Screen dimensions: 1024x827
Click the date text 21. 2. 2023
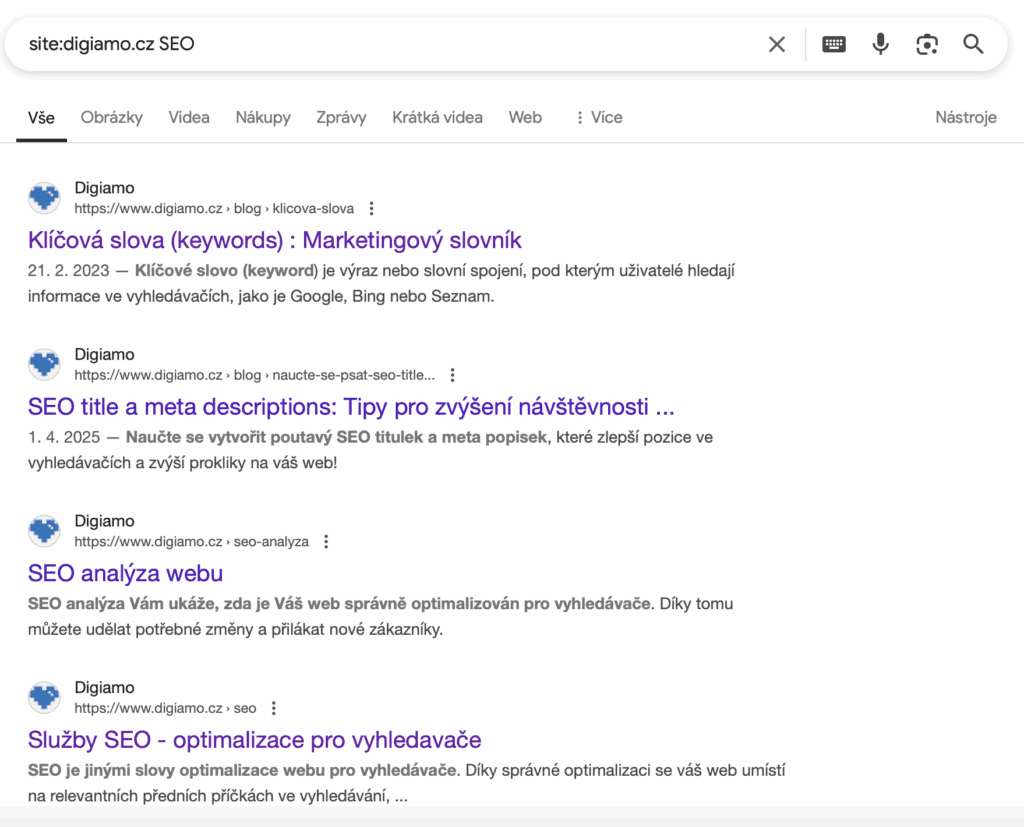[68, 270]
